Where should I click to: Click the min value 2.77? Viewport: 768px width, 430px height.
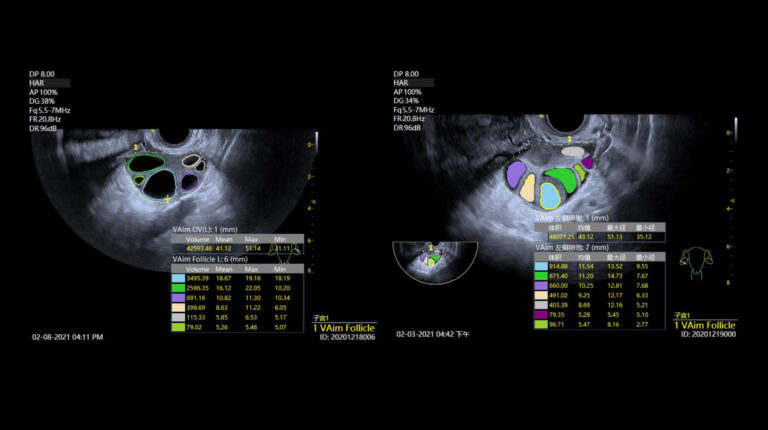(x=642, y=324)
